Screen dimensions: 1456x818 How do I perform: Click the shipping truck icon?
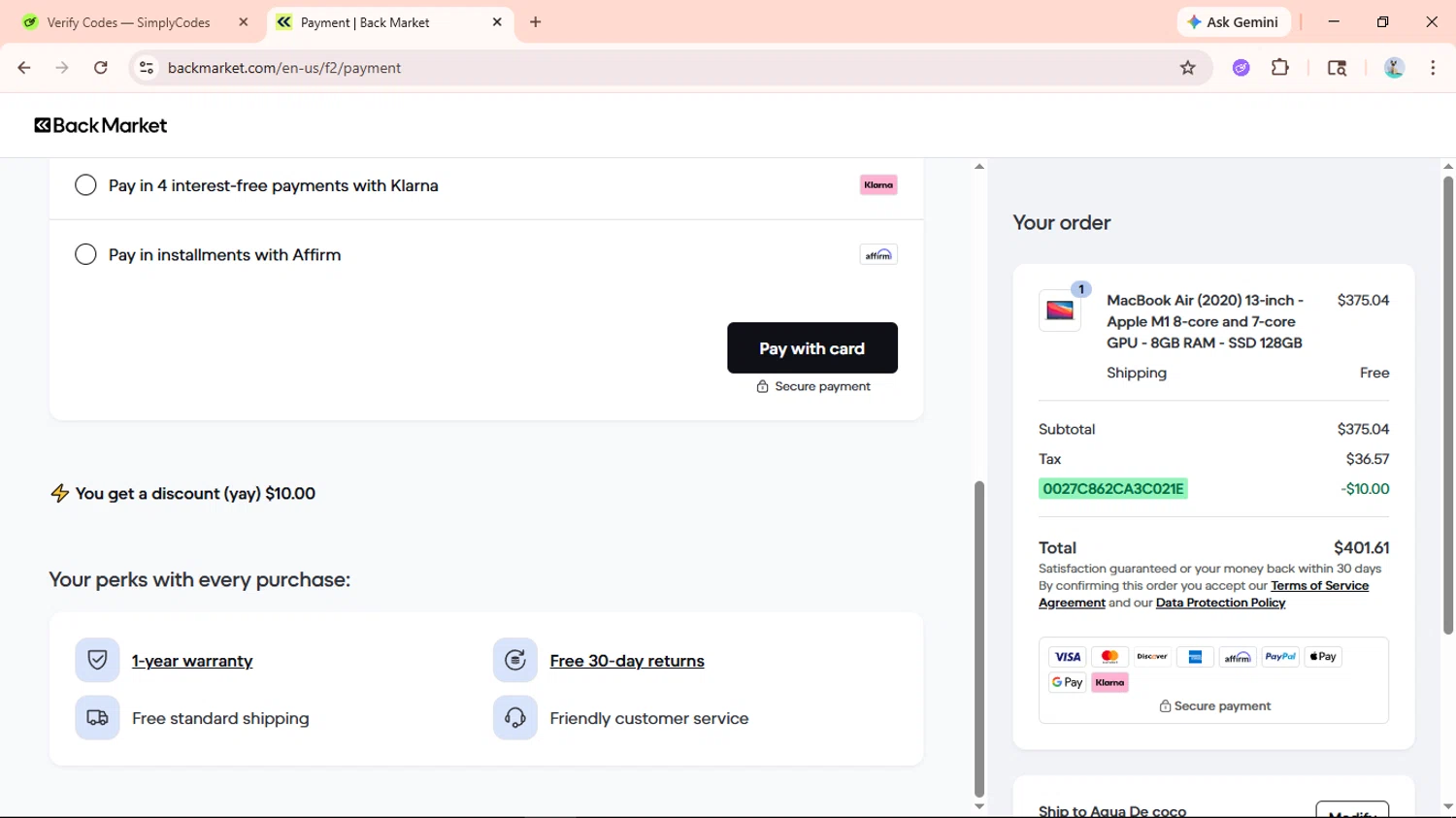[x=97, y=718]
